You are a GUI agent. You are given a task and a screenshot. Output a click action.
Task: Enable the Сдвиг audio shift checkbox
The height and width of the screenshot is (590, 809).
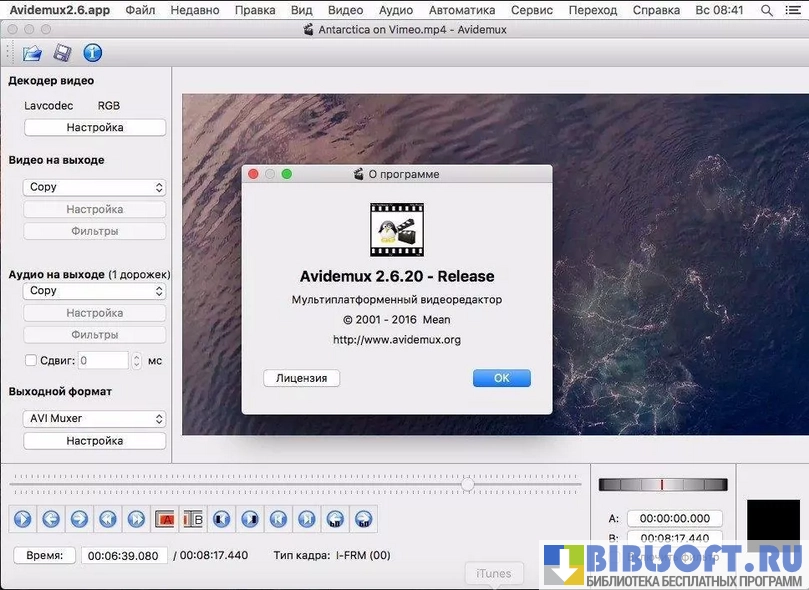tap(30, 361)
